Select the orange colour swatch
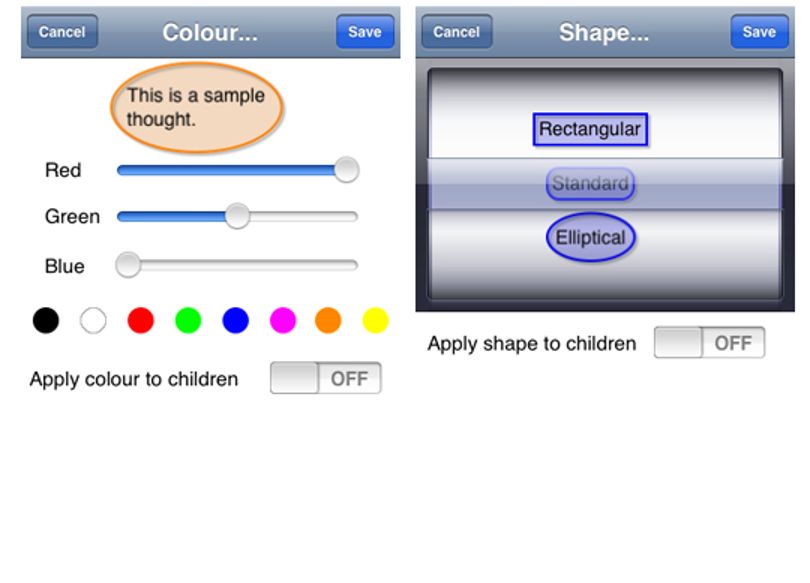Screen dimensions: 810x583 click(x=328, y=320)
